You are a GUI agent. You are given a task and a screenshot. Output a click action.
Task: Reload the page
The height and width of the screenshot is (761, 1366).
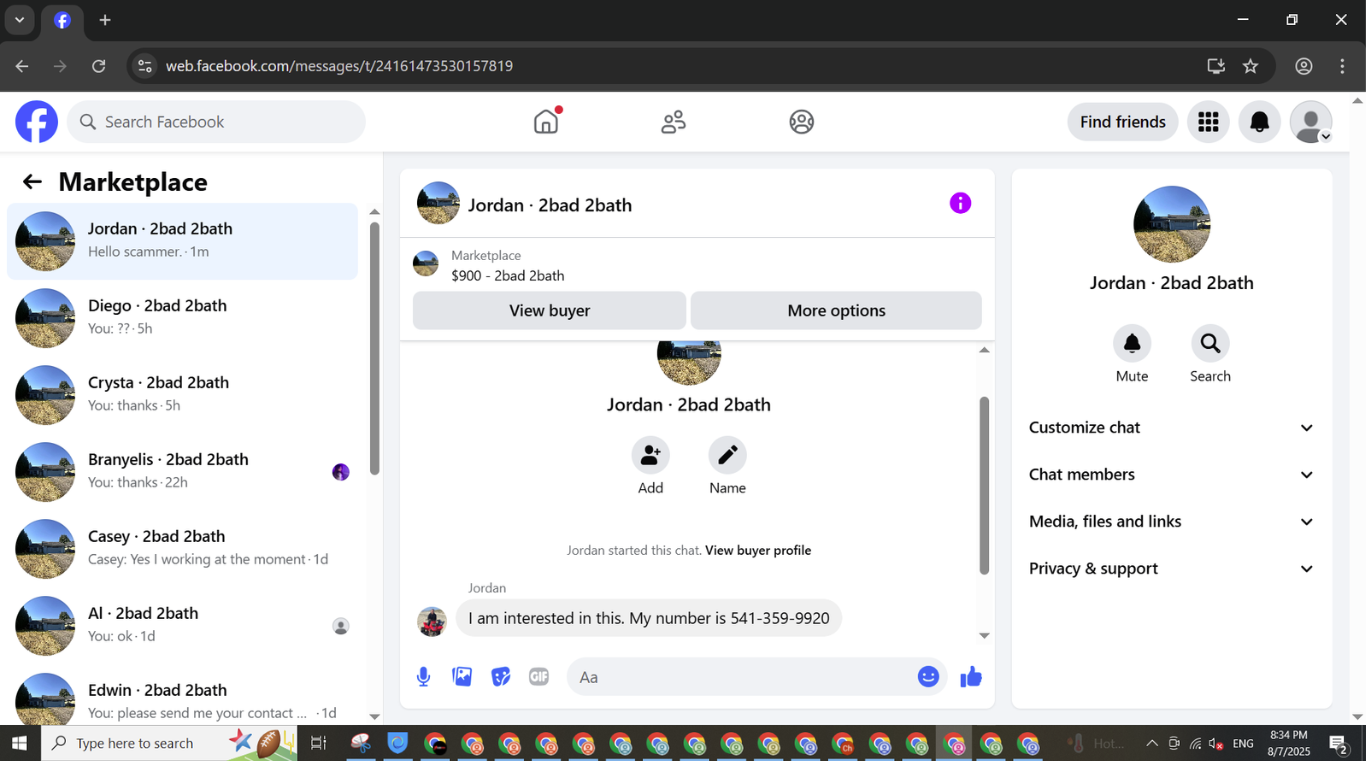pos(99,66)
